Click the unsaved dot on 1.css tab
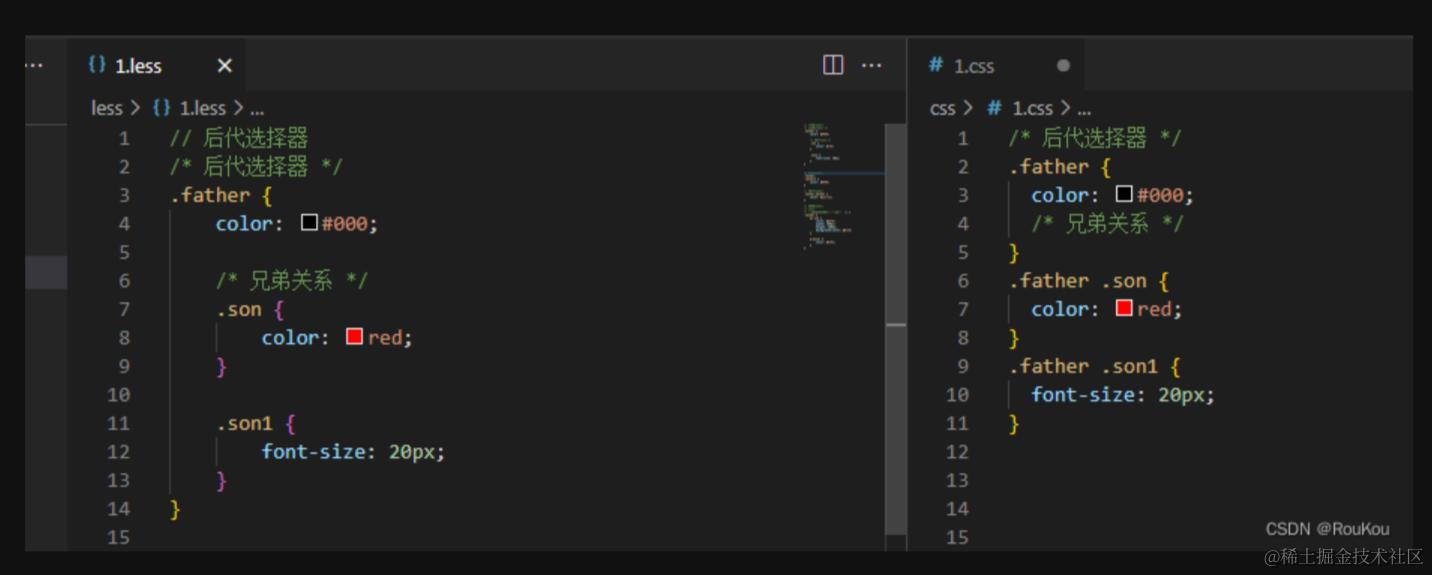The image size is (1432, 575). point(1063,66)
